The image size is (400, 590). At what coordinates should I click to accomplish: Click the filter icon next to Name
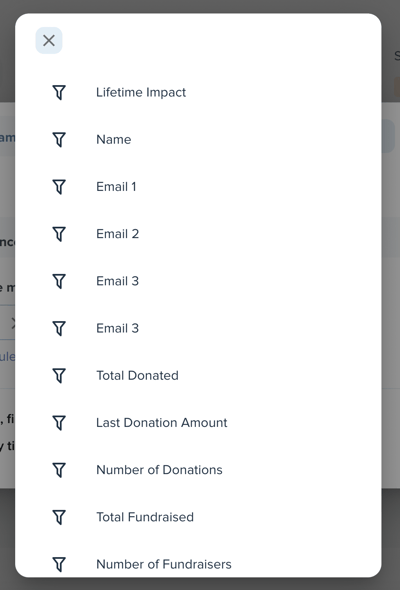(x=59, y=140)
